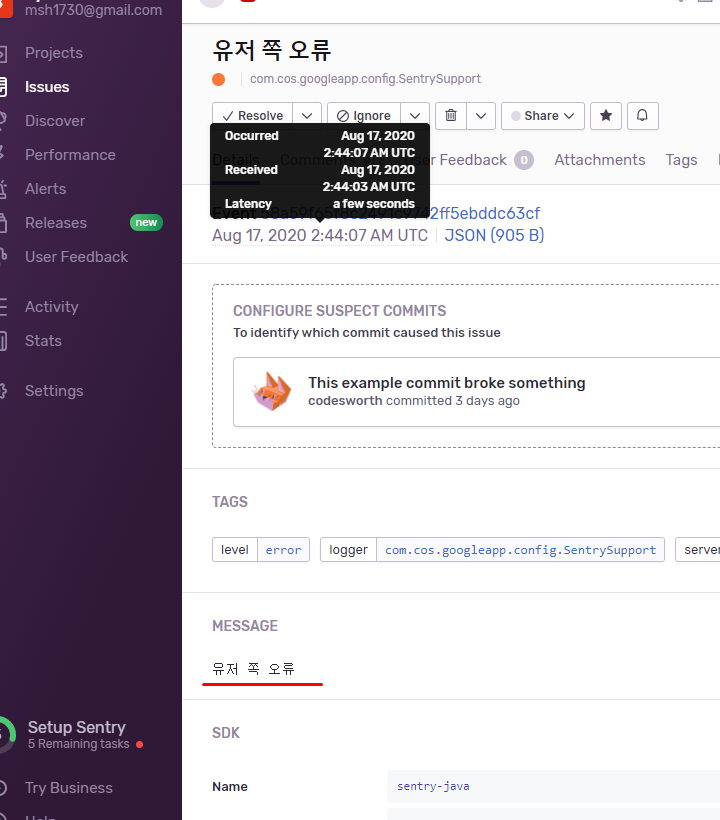Switch to the Tags tab
Screen dimensions: 720x820
point(681,160)
